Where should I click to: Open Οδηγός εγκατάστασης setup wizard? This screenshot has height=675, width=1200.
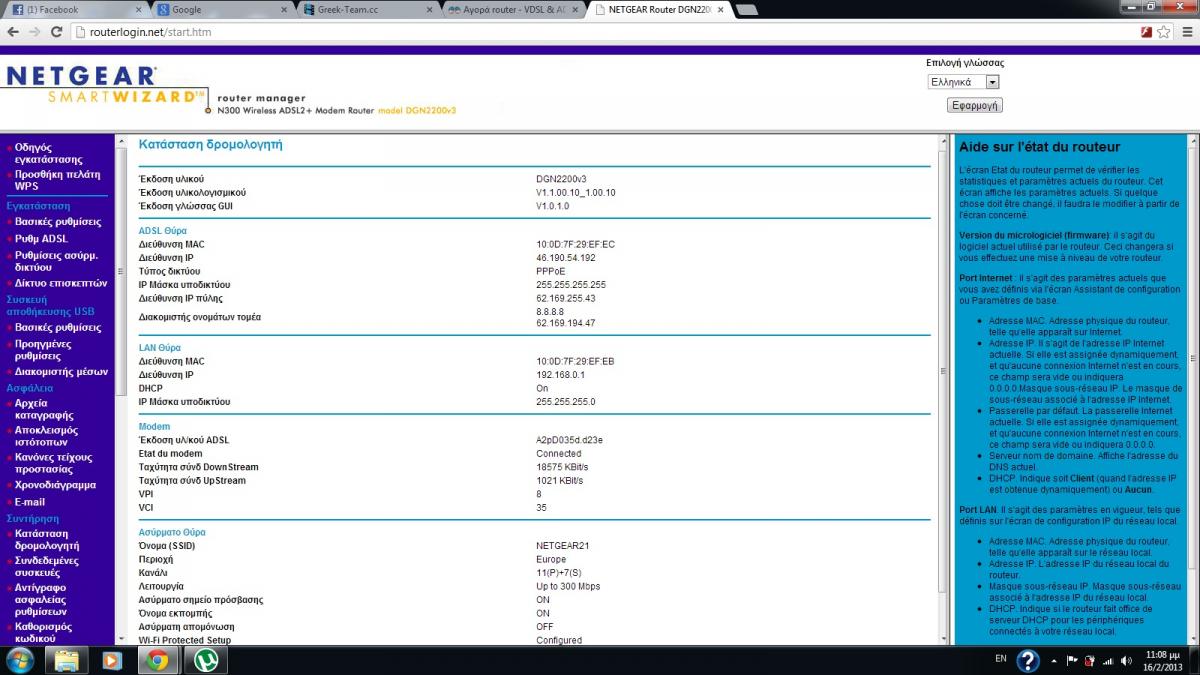pos(49,153)
